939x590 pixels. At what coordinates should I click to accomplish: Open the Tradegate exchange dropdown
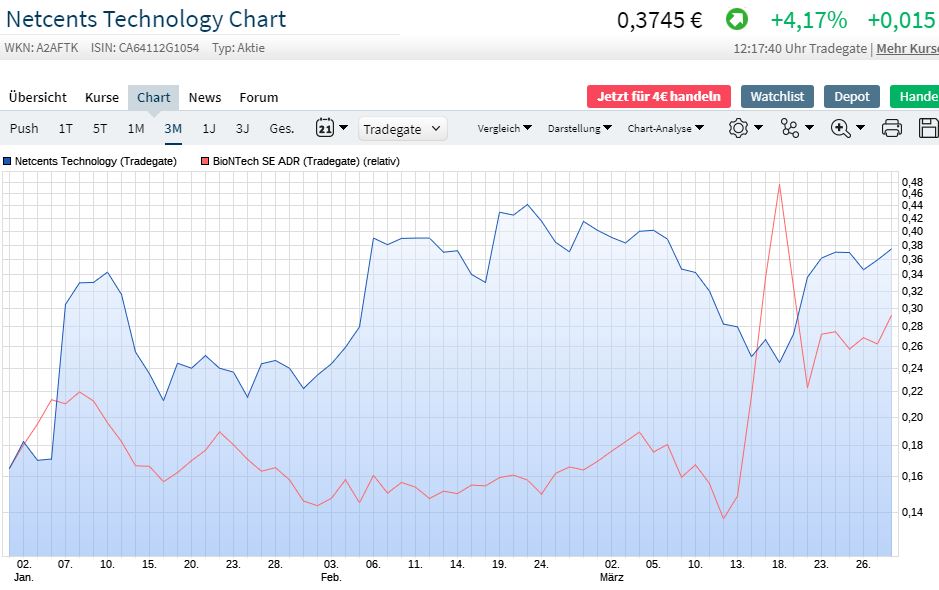pyautogui.click(x=402, y=129)
